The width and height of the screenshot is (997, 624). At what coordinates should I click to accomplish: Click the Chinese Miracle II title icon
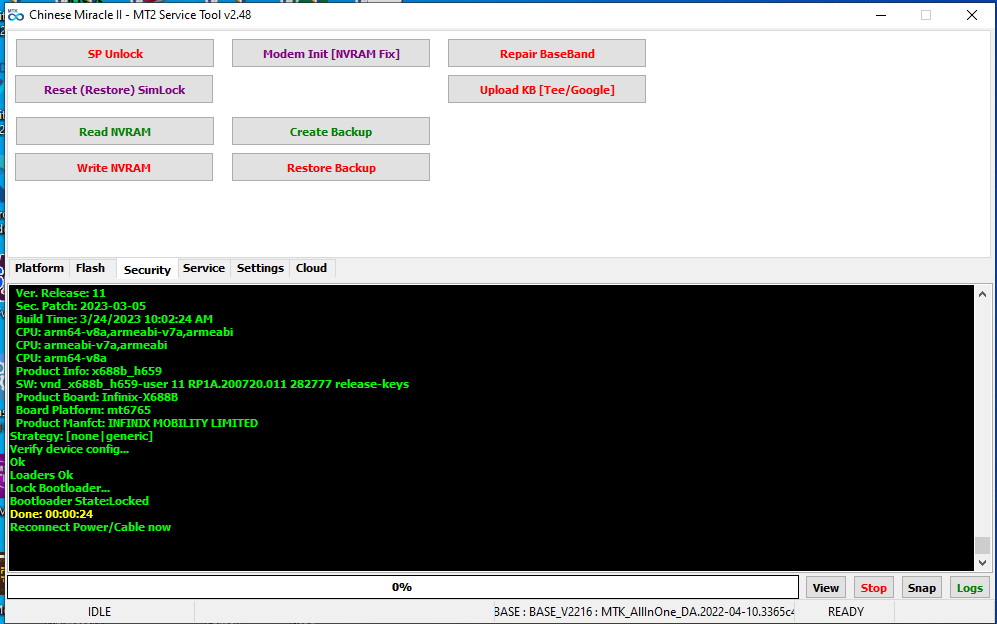[16, 15]
